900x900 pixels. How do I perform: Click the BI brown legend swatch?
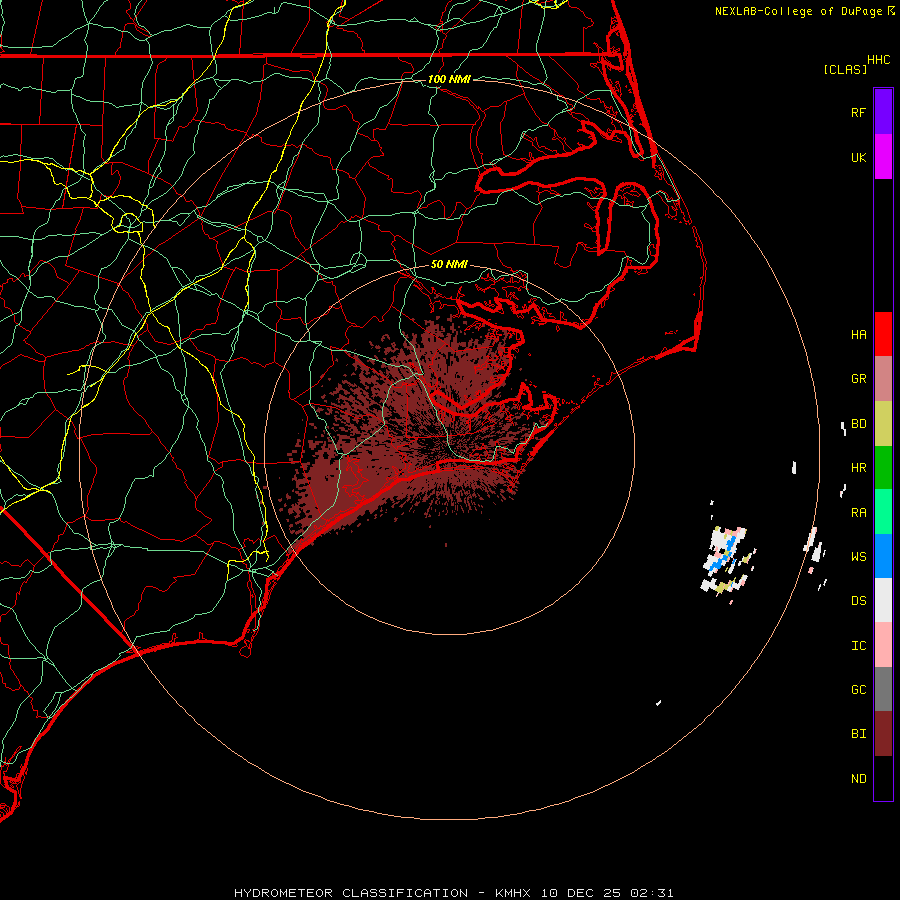click(883, 734)
